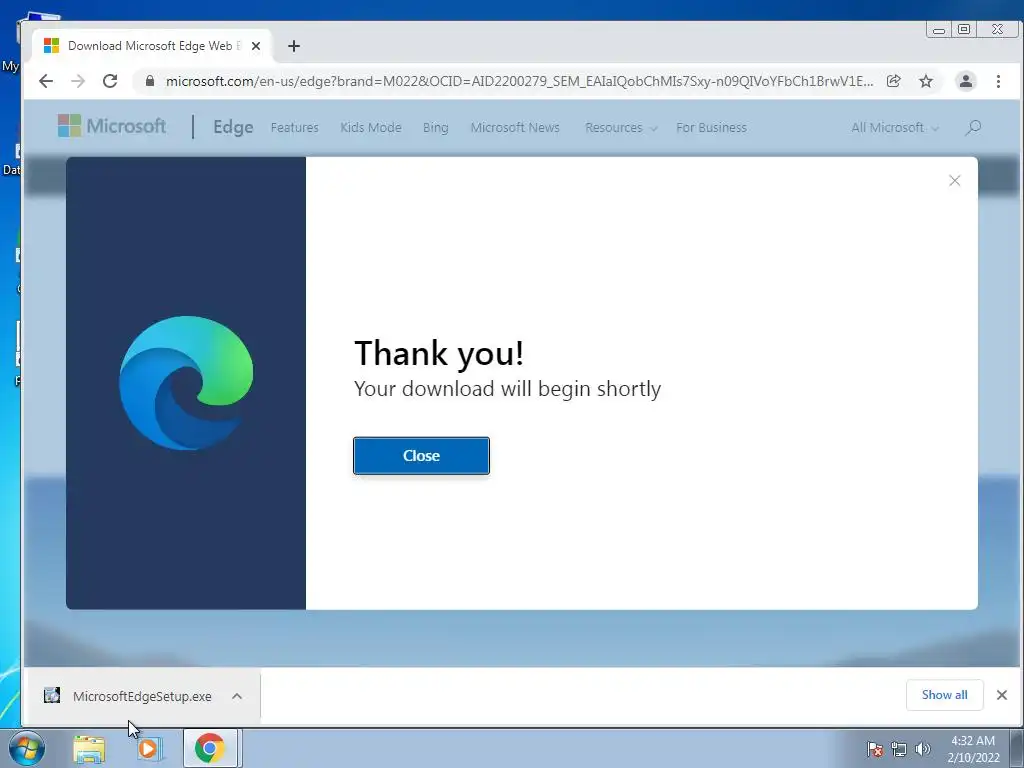The height and width of the screenshot is (768, 1024).
Task: Open the For Business menu item
Action: click(711, 127)
